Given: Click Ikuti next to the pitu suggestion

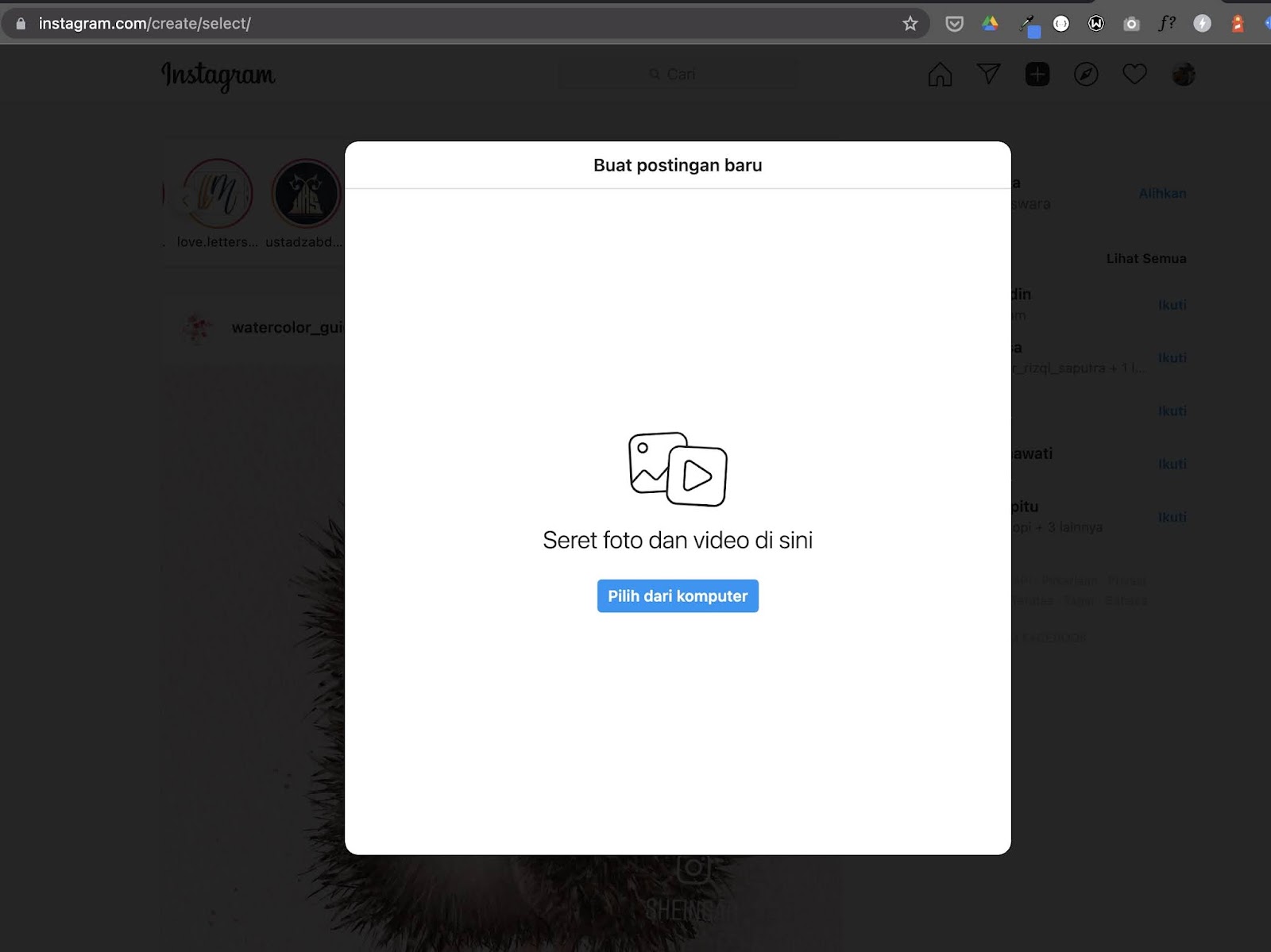Looking at the screenshot, I should coord(1172,517).
